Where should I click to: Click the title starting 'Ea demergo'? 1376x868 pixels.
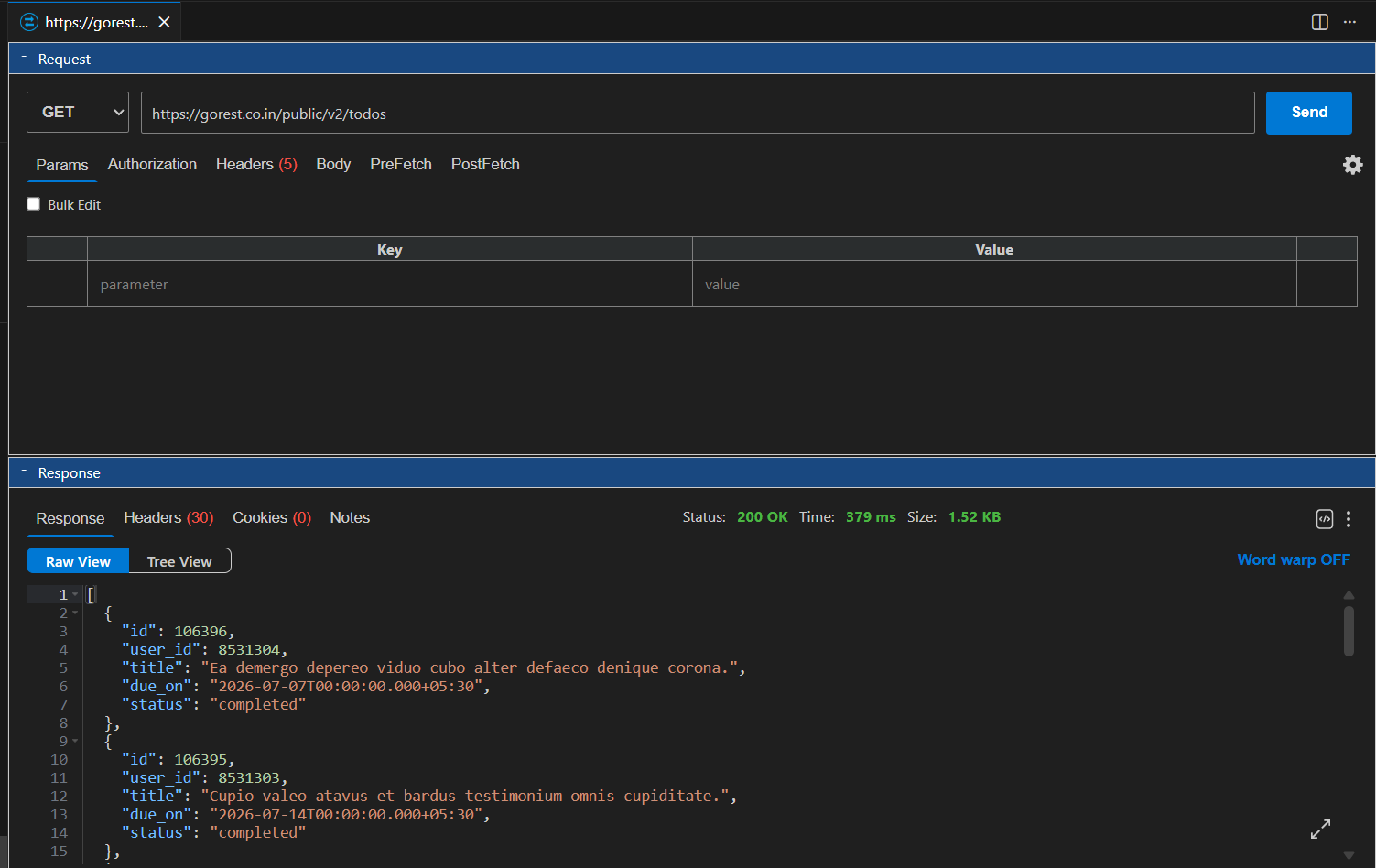pyautogui.click(x=470, y=667)
